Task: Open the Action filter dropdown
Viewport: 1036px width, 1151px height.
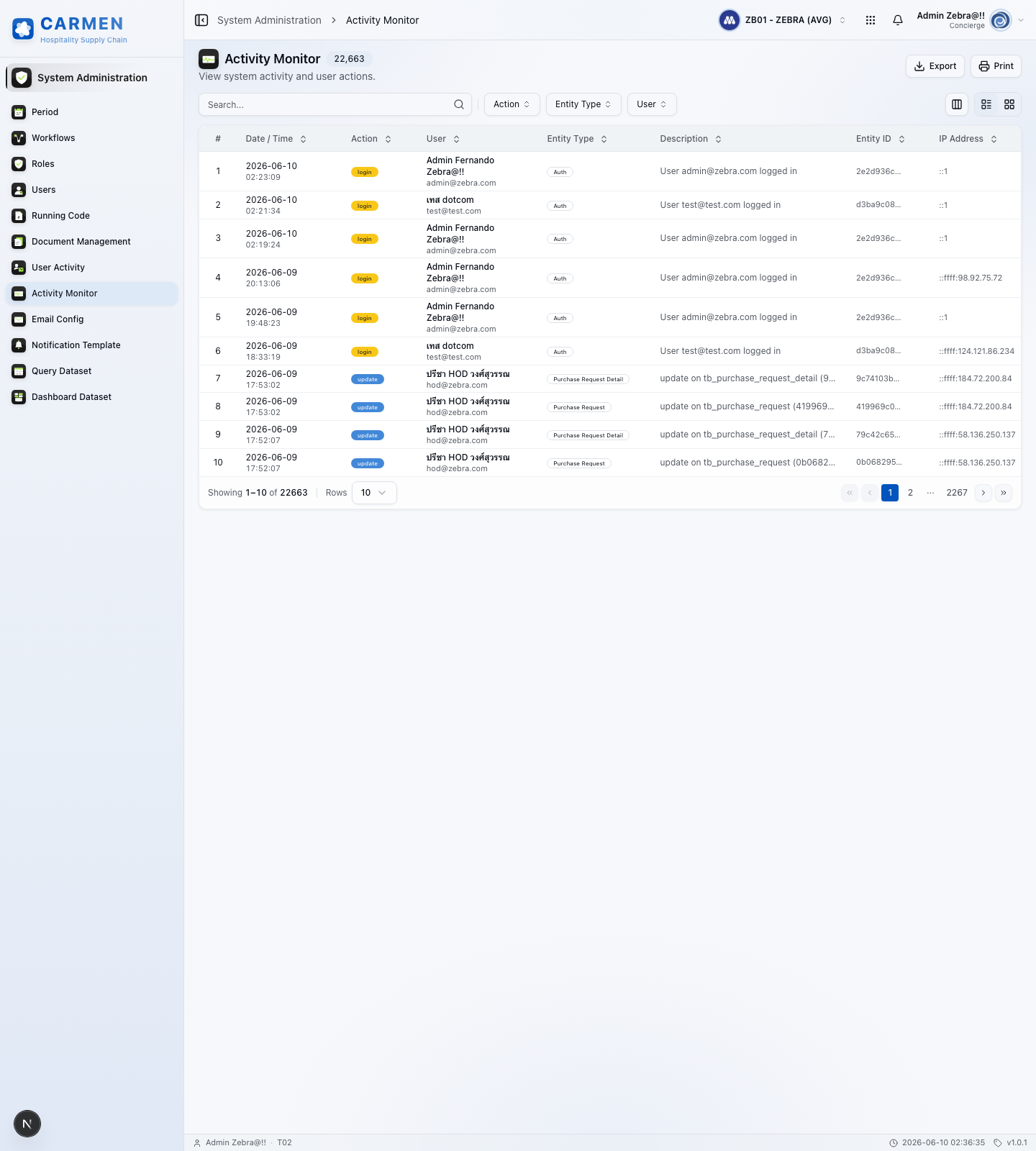Action: (512, 104)
